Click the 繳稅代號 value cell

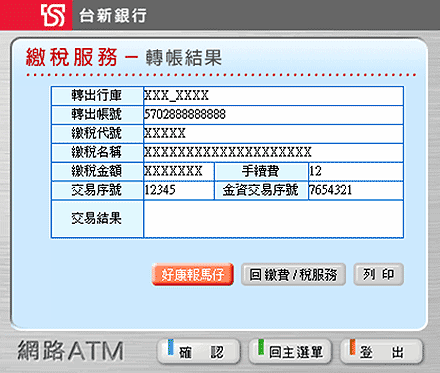[x=273, y=134]
